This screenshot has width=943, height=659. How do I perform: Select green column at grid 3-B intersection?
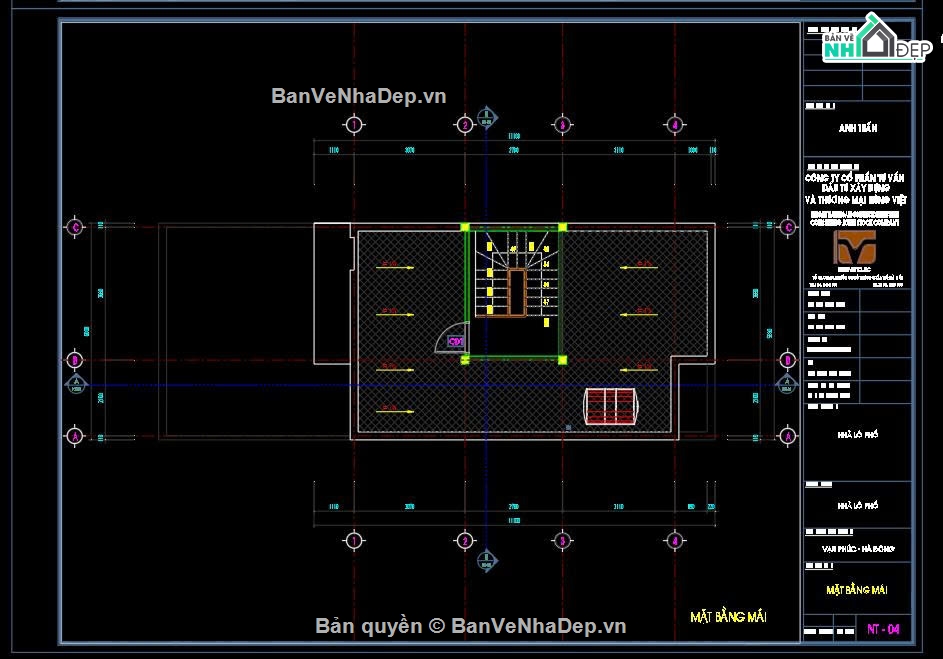562,360
